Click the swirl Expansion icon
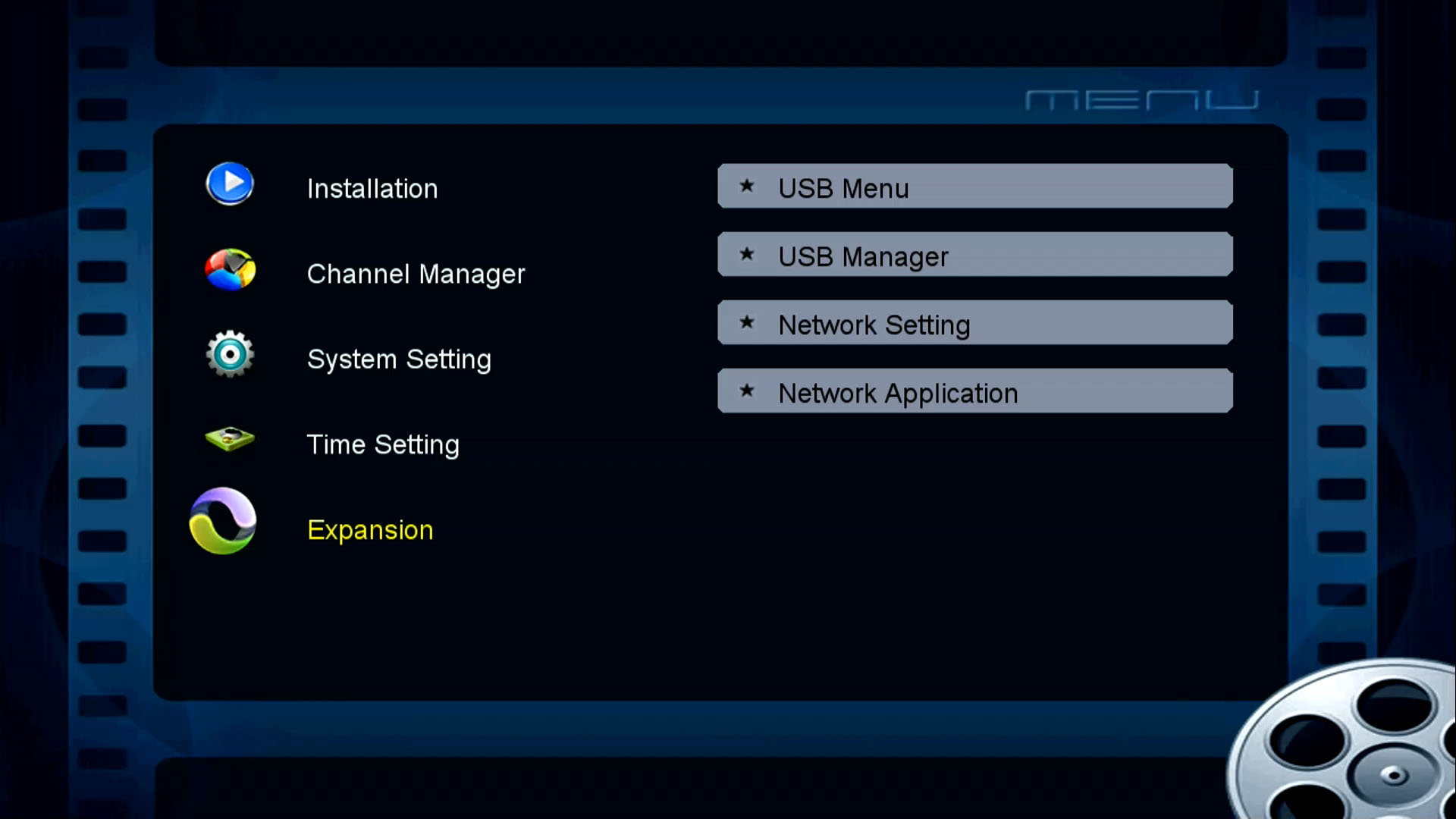The image size is (1456, 819). [223, 521]
